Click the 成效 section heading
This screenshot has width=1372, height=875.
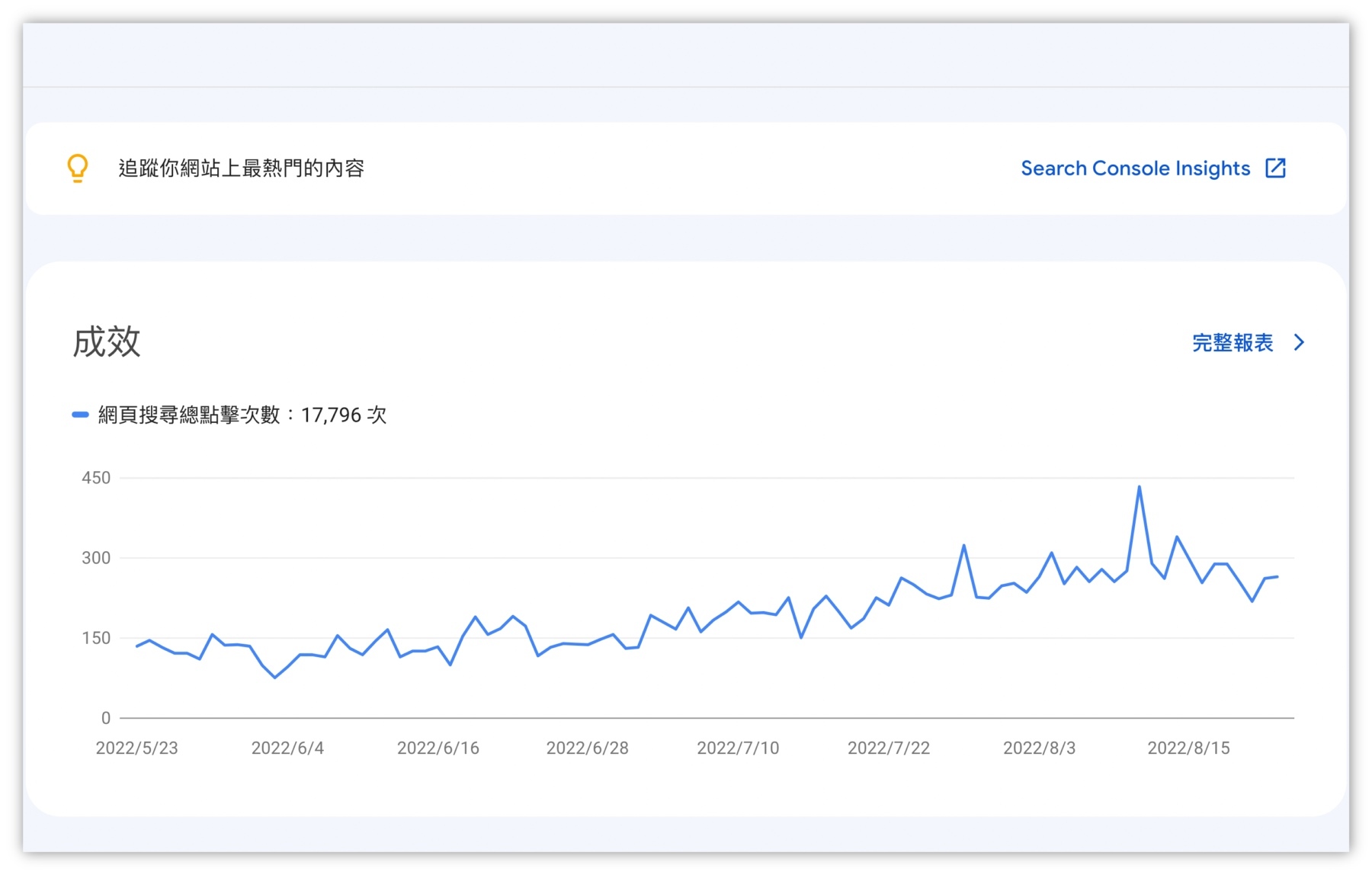pyautogui.click(x=107, y=341)
